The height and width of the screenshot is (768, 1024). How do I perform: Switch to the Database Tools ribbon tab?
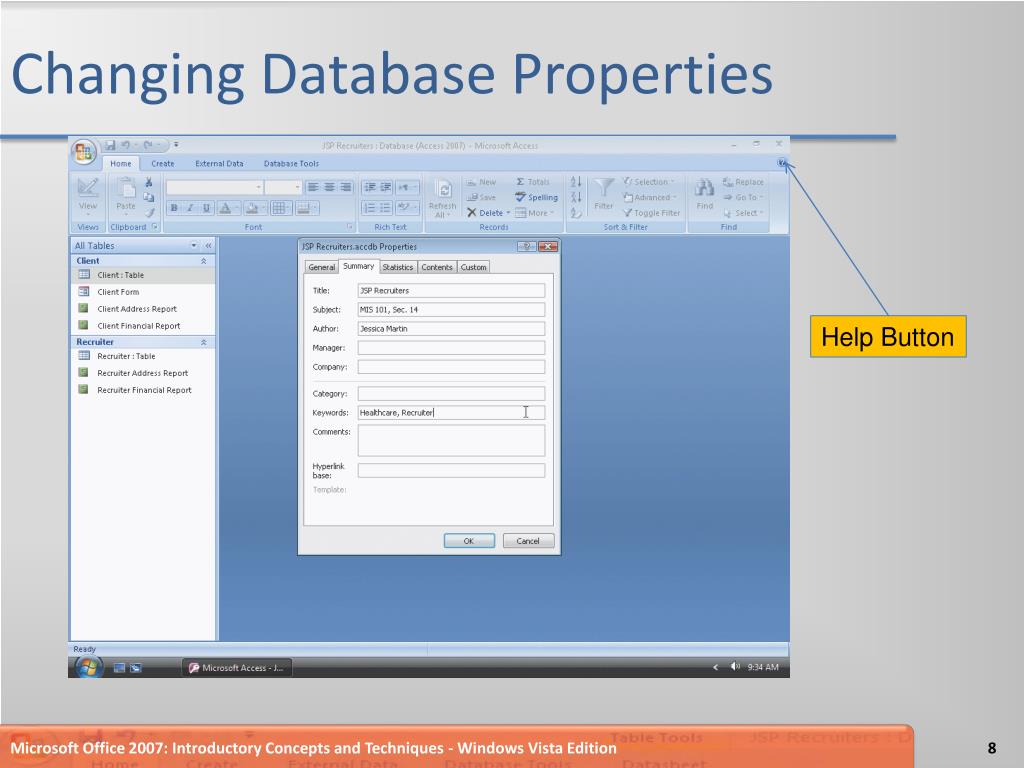pyautogui.click(x=291, y=164)
